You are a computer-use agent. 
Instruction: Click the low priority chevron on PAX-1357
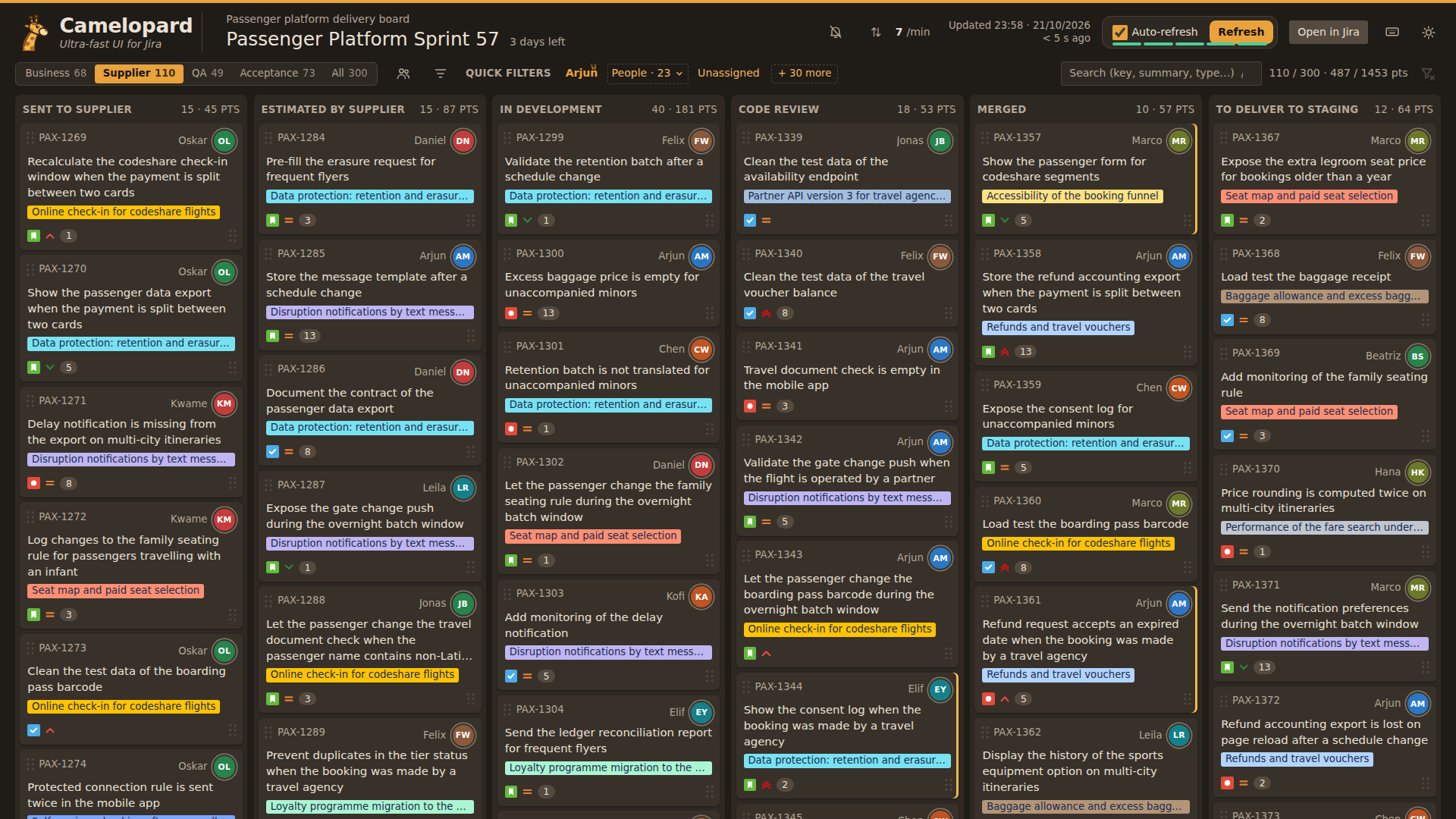(1005, 220)
